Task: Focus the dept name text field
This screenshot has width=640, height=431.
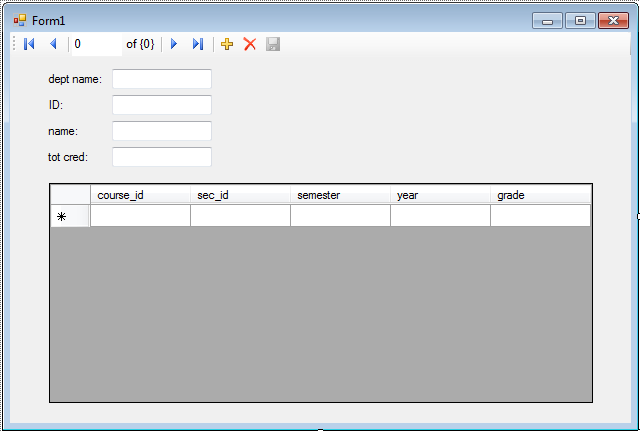Action: pyautogui.click(x=162, y=79)
